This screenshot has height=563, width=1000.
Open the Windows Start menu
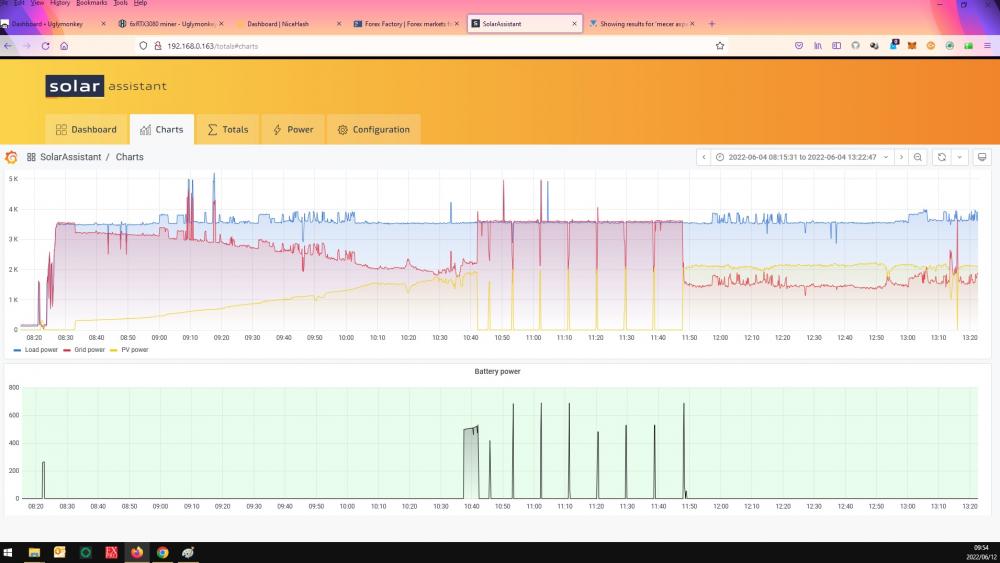[x=8, y=553]
